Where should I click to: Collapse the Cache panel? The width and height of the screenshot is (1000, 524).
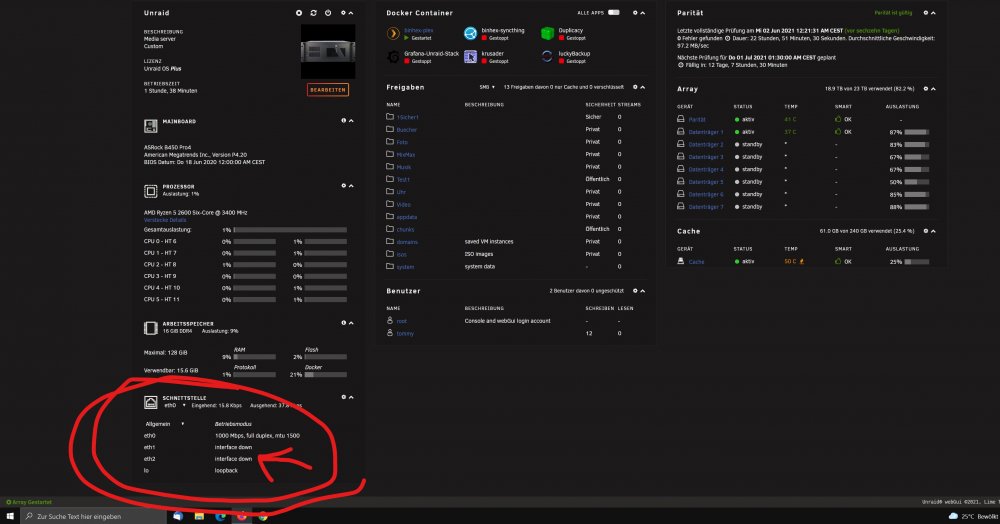point(933,231)
